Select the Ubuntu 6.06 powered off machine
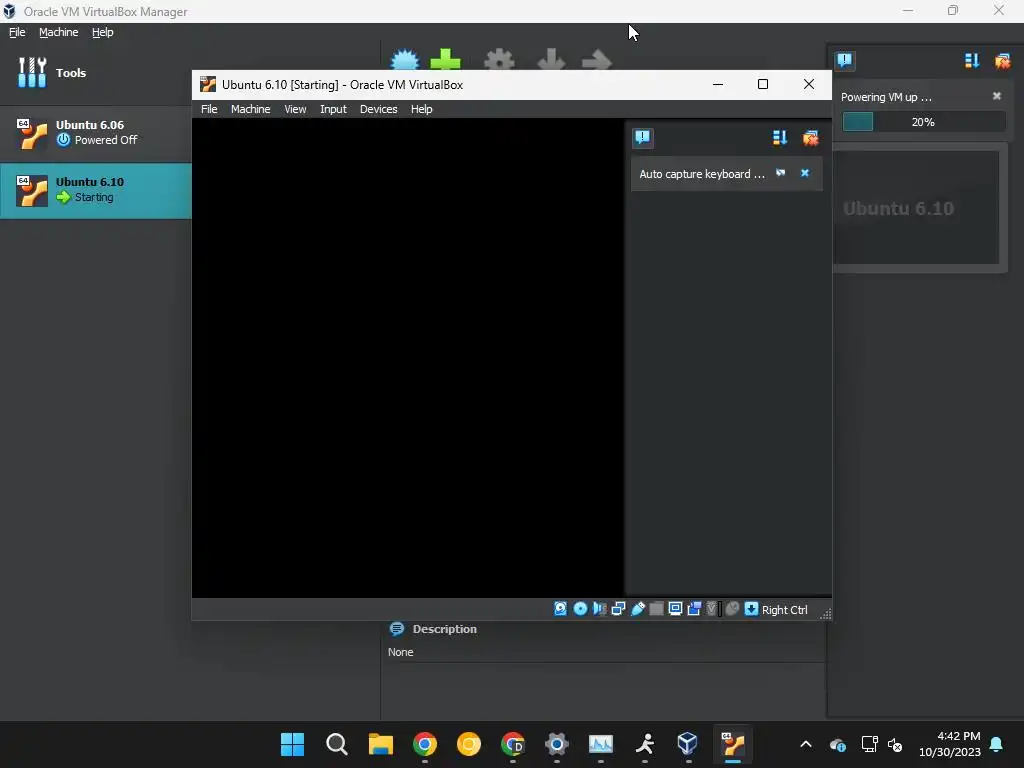 (x=95, y=133)
